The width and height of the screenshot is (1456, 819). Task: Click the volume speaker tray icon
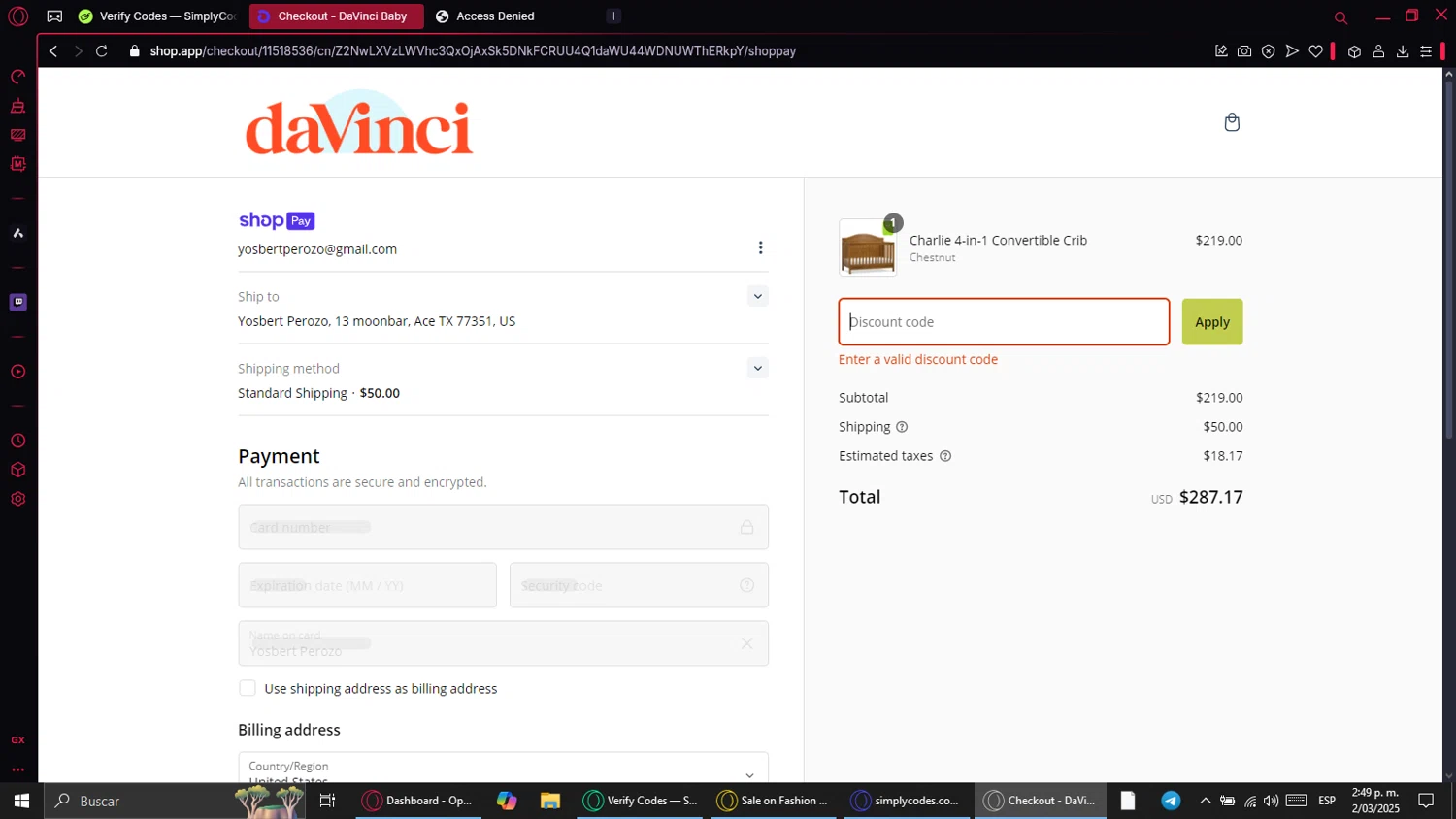coord(1271,801)
